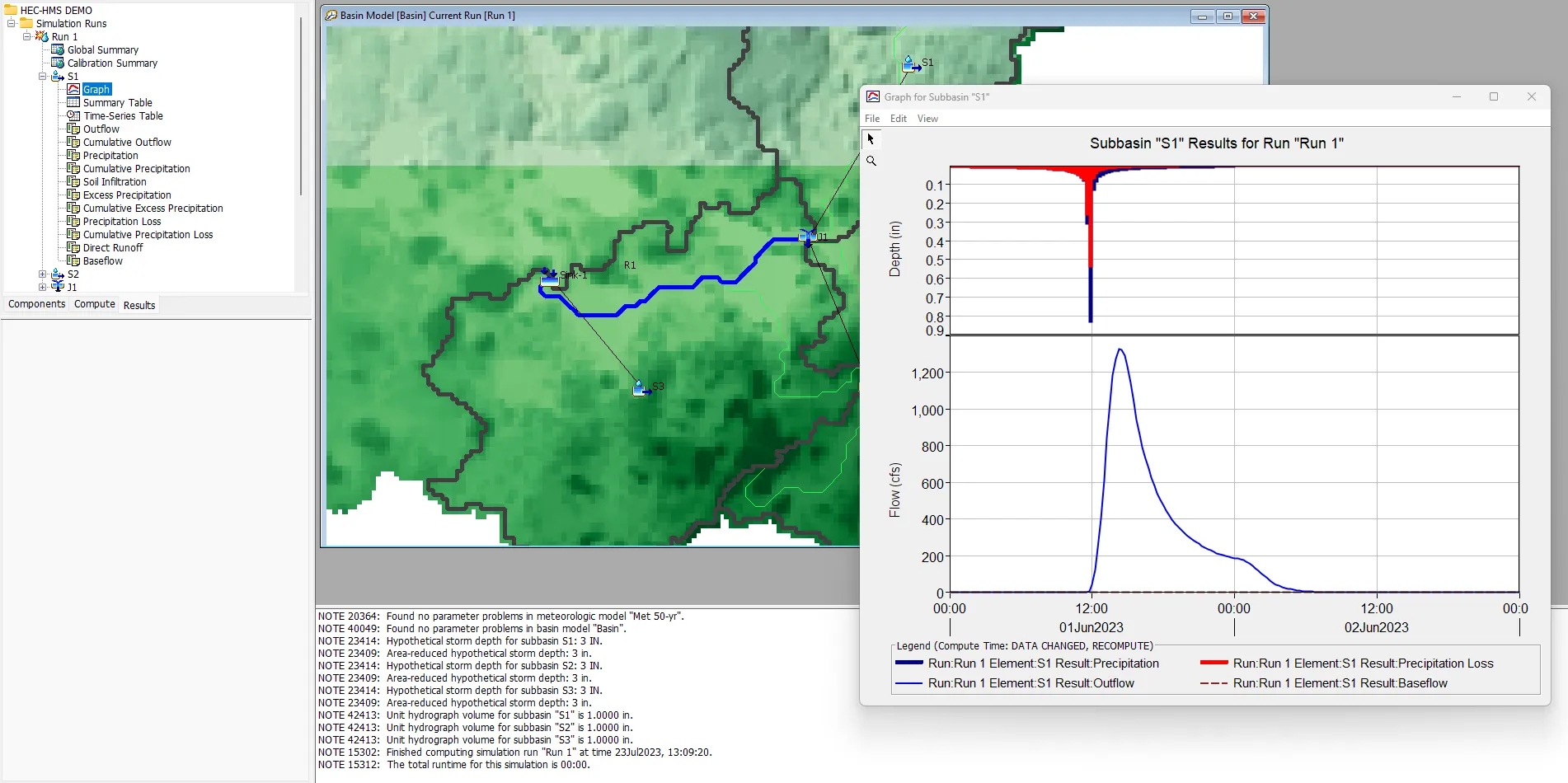Click the graph title Subbasin S1 Results
This screenshot has width=1568, height=783.
coord(1217,143)
